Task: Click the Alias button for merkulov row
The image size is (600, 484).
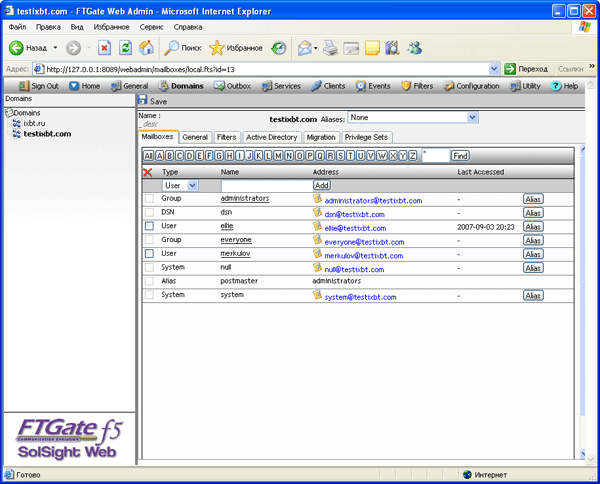Action: tap(533, 254)
